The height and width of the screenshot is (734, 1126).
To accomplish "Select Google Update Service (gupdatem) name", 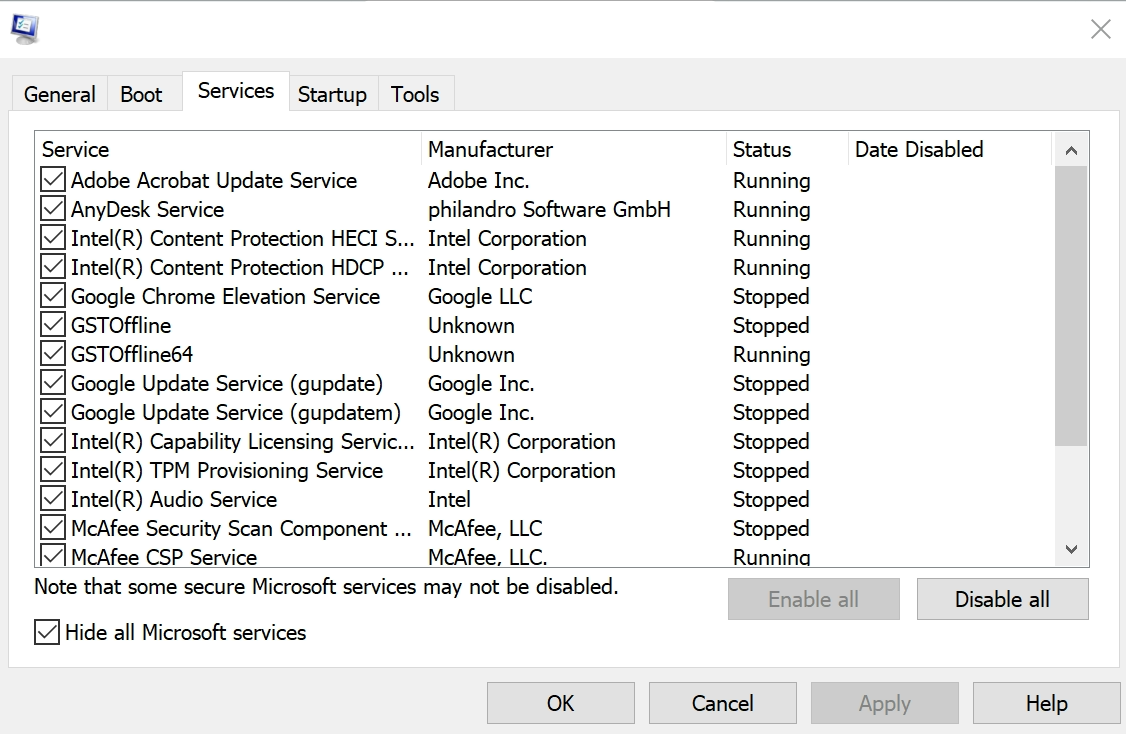I will [x=236, y=412].
